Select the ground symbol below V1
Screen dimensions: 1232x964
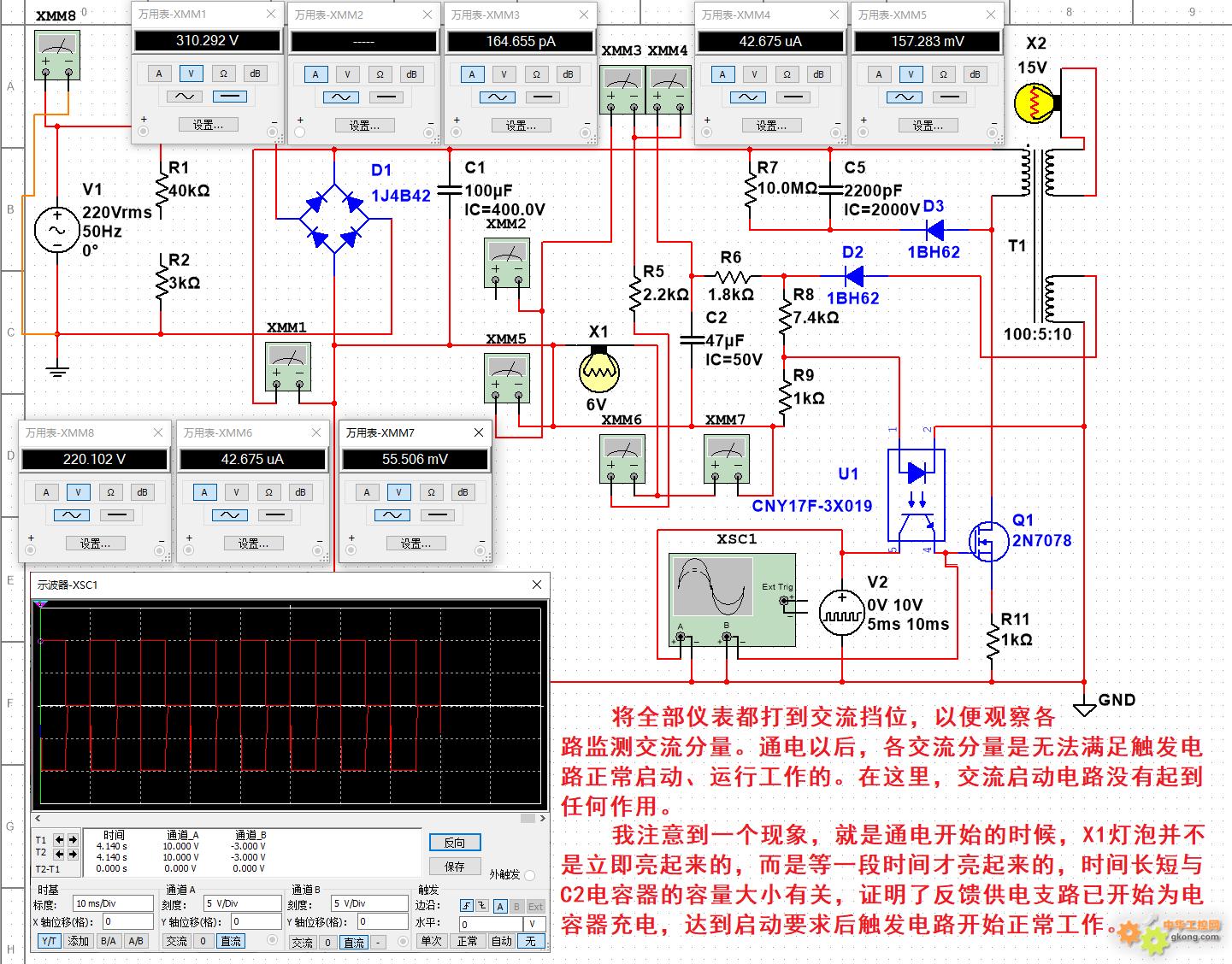(57, 371)
